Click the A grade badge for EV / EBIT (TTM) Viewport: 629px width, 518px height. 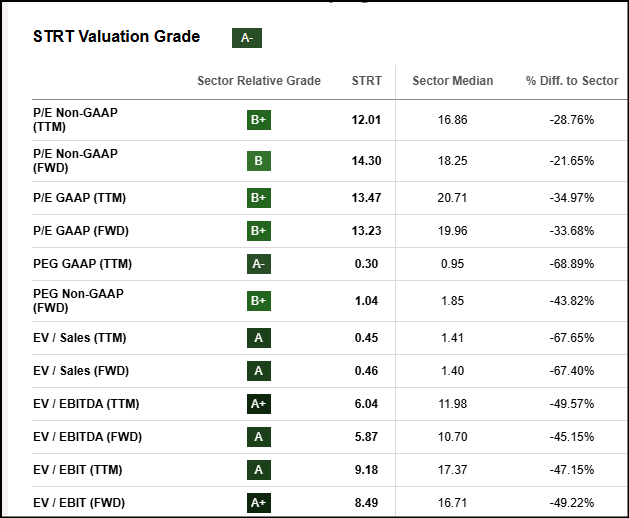pyautogui.click(x=258, y=469)
